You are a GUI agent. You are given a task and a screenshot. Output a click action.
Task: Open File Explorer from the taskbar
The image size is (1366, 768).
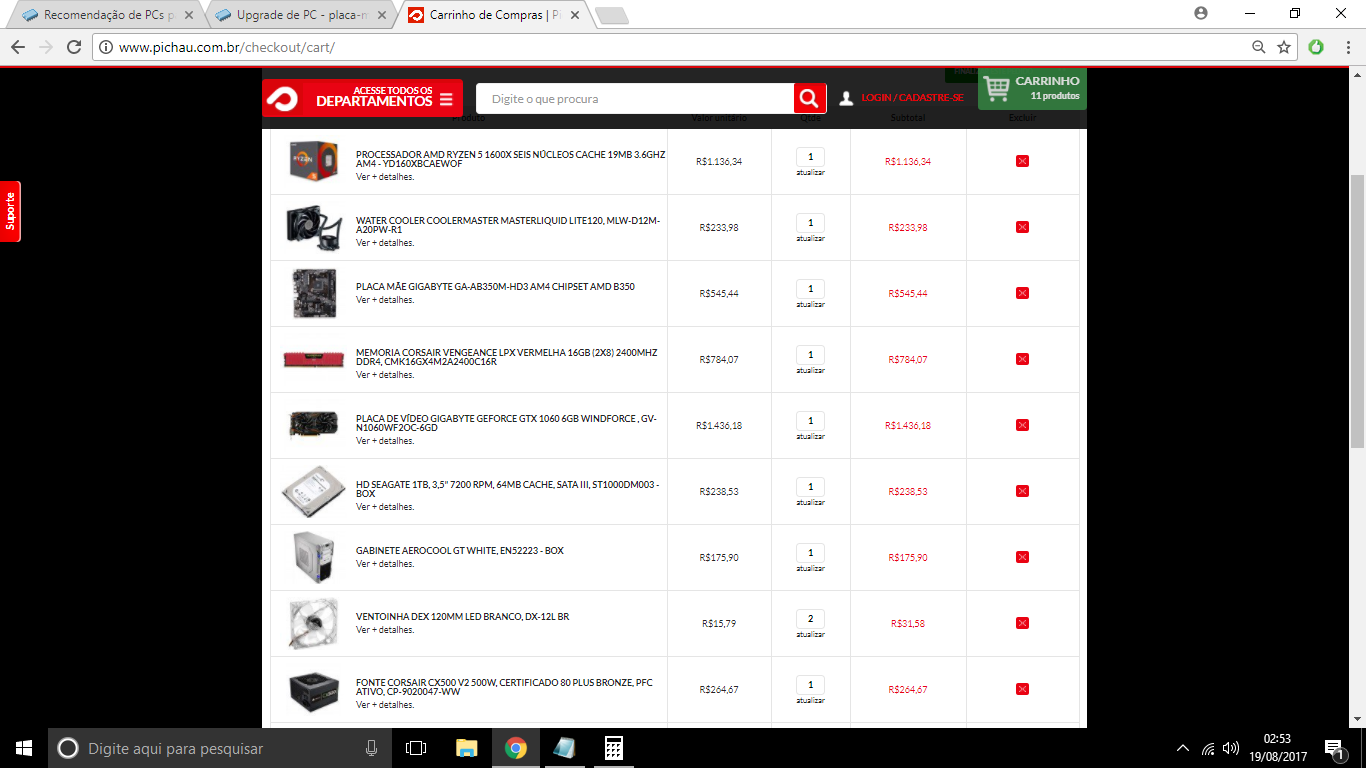coord(466,748)
